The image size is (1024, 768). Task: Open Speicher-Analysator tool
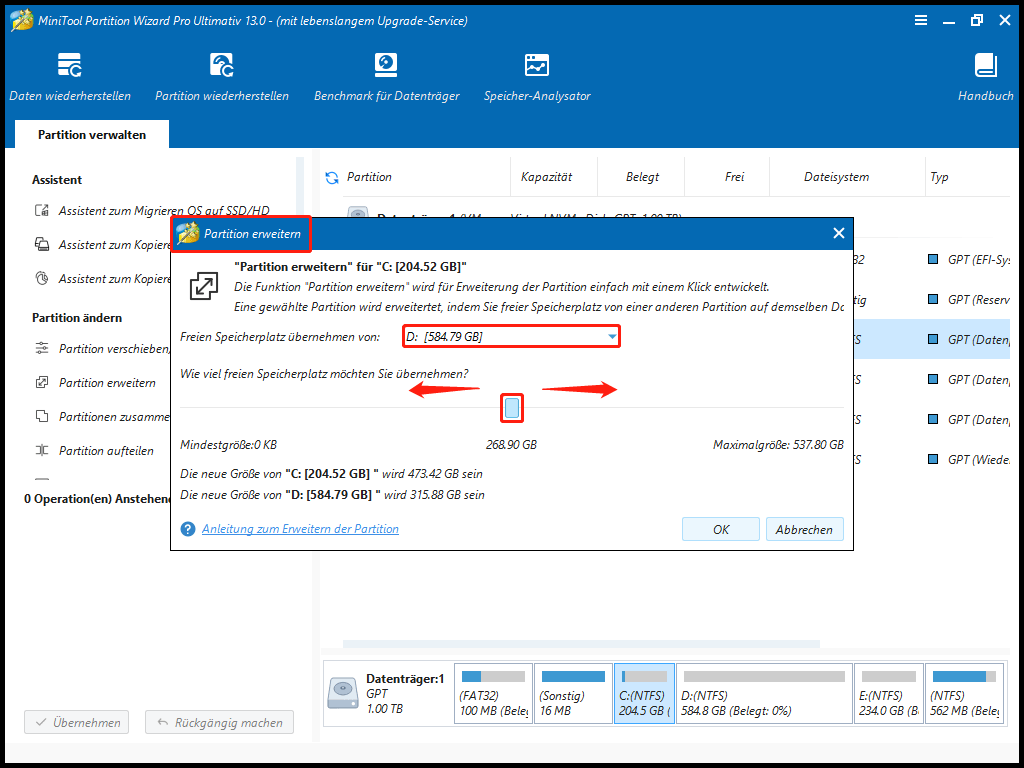(537, 77)
